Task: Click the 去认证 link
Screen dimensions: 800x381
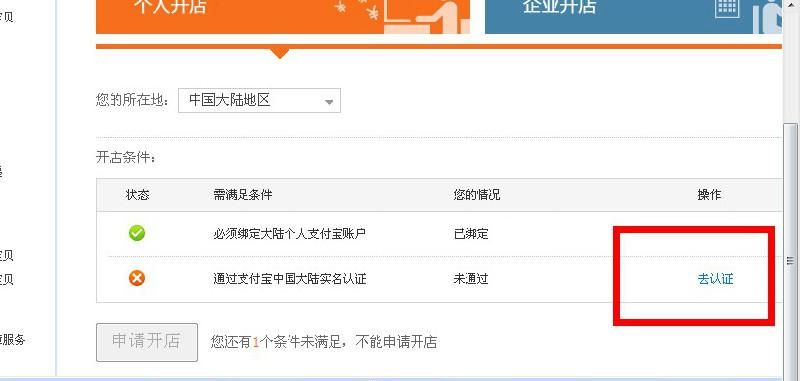Action: click(715, 279)
